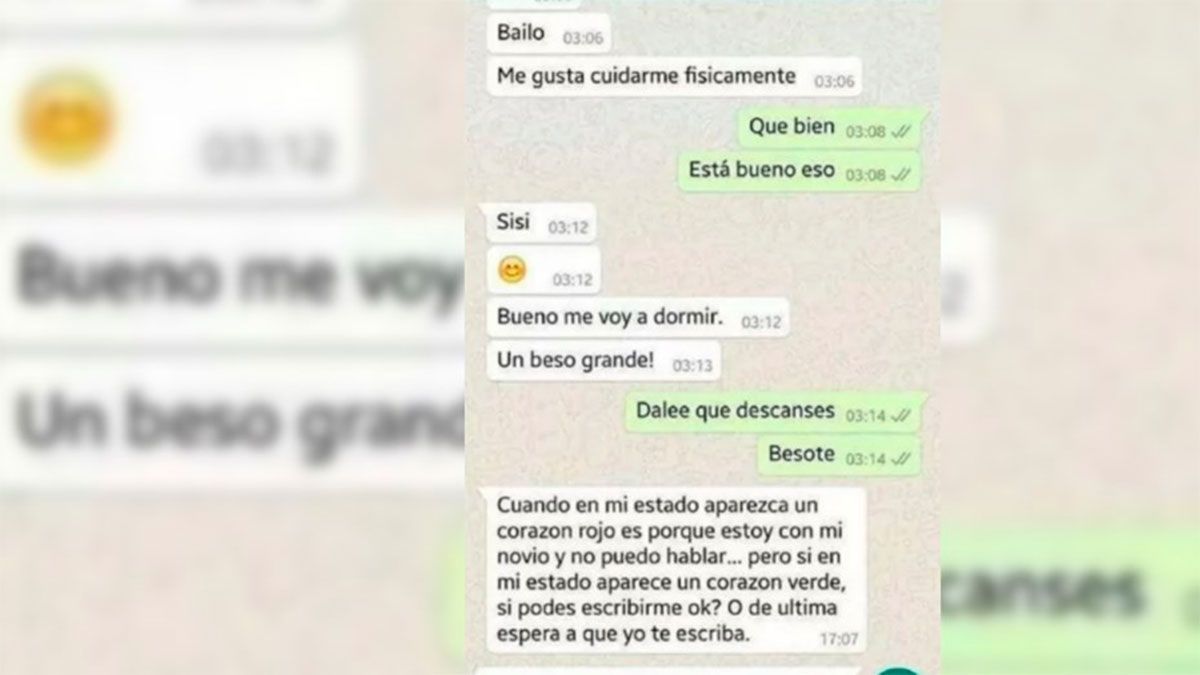Click the read receipt ticks beside 'Está bueno eso'
Screen dimensions: 1200x675
pyautogui.click(x=900, y=174)
